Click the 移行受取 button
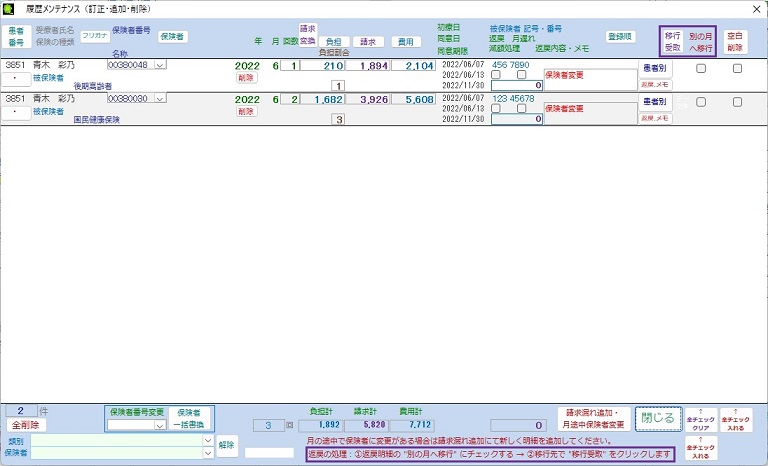 [672, 42]
